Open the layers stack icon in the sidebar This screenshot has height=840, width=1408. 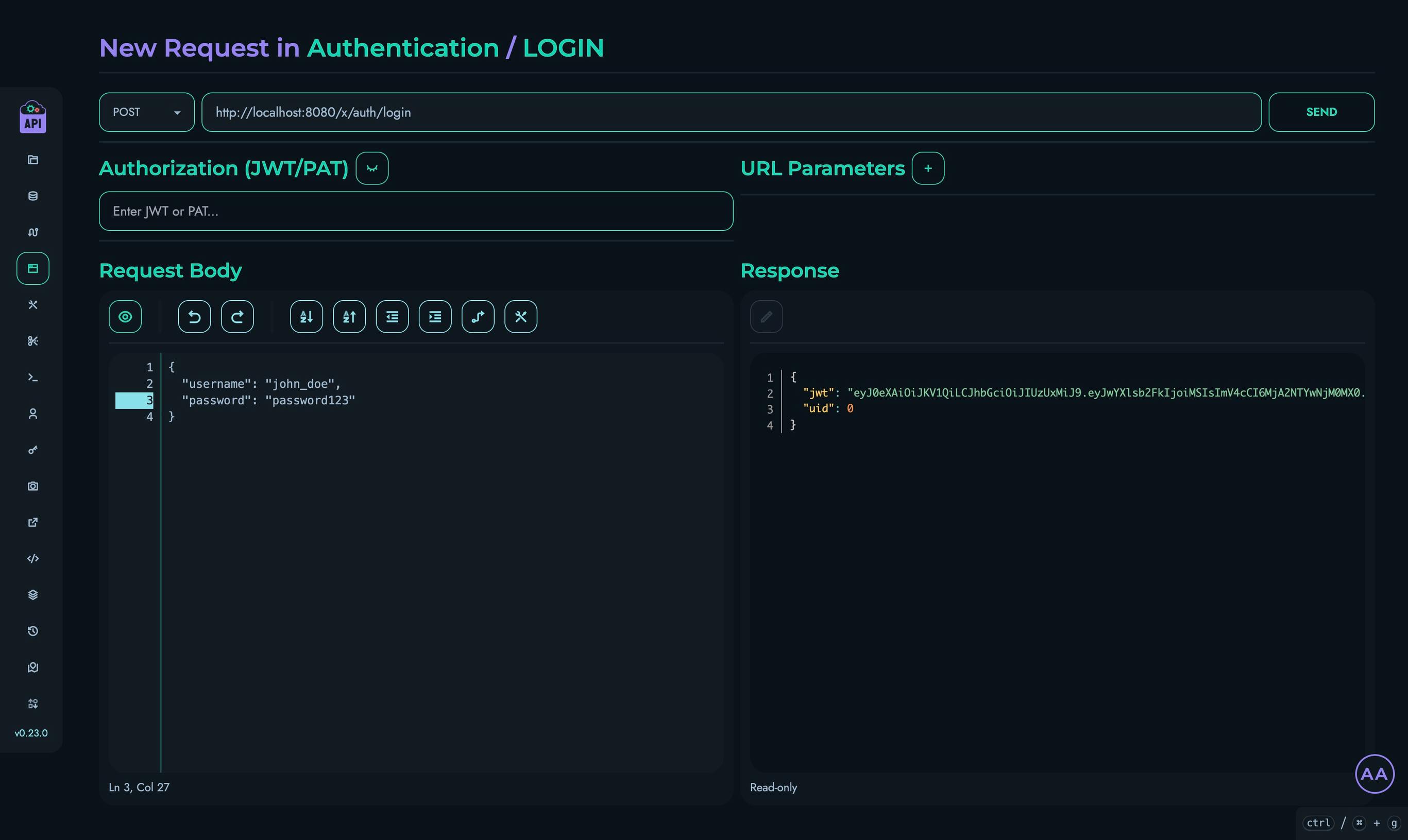[x=33, y=594]
